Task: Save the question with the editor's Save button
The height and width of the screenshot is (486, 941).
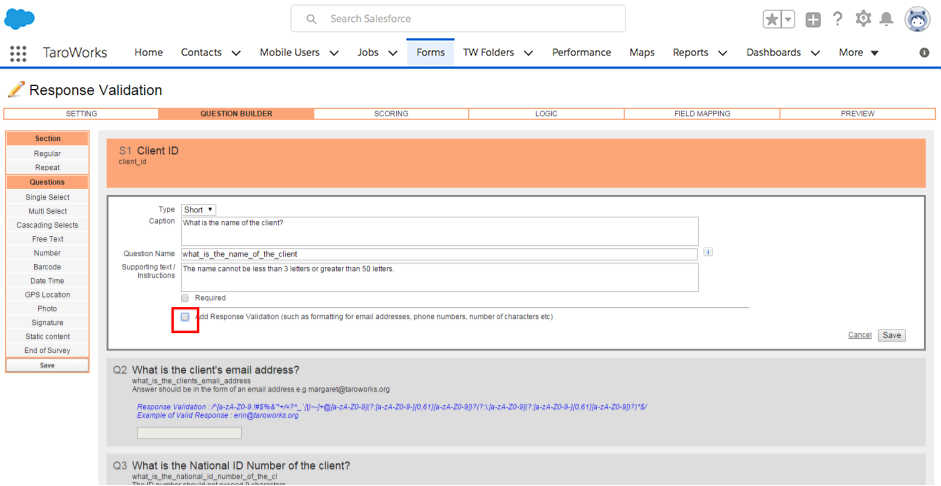Action: (x=891, y=335)
